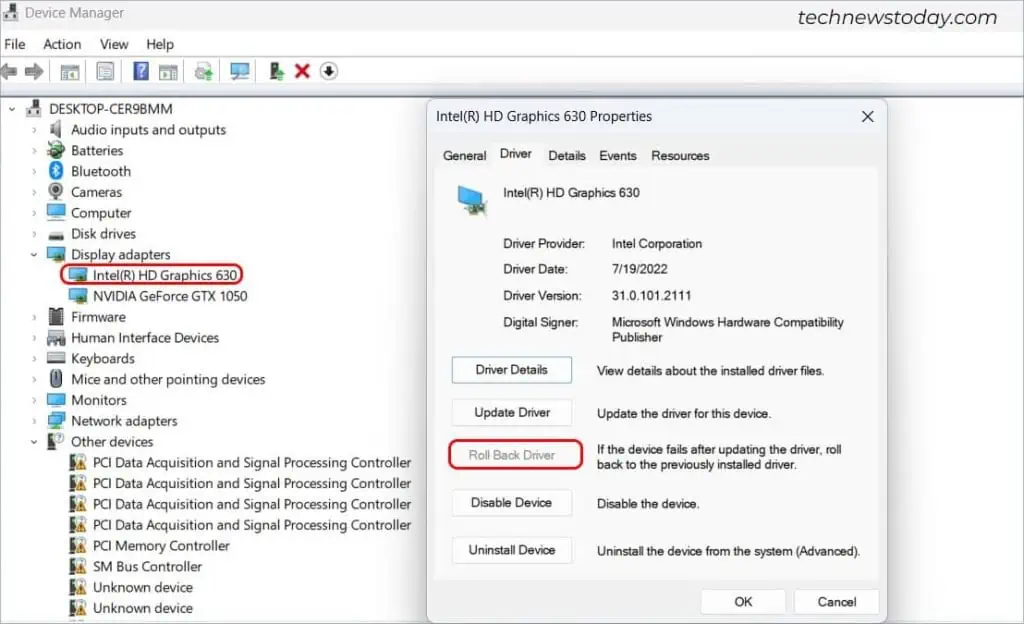Expand the Disk drives category
This screenshot has height=624, width=1024.
click(x=34, y=234)
